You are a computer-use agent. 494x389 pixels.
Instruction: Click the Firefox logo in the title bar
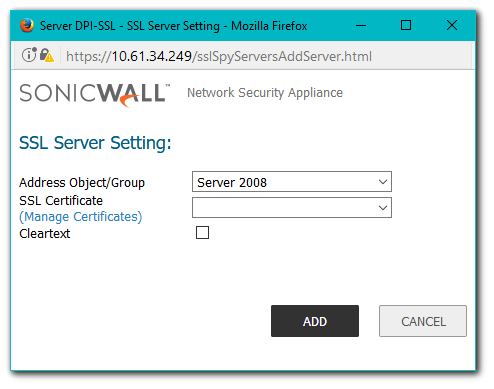(27, 25)
